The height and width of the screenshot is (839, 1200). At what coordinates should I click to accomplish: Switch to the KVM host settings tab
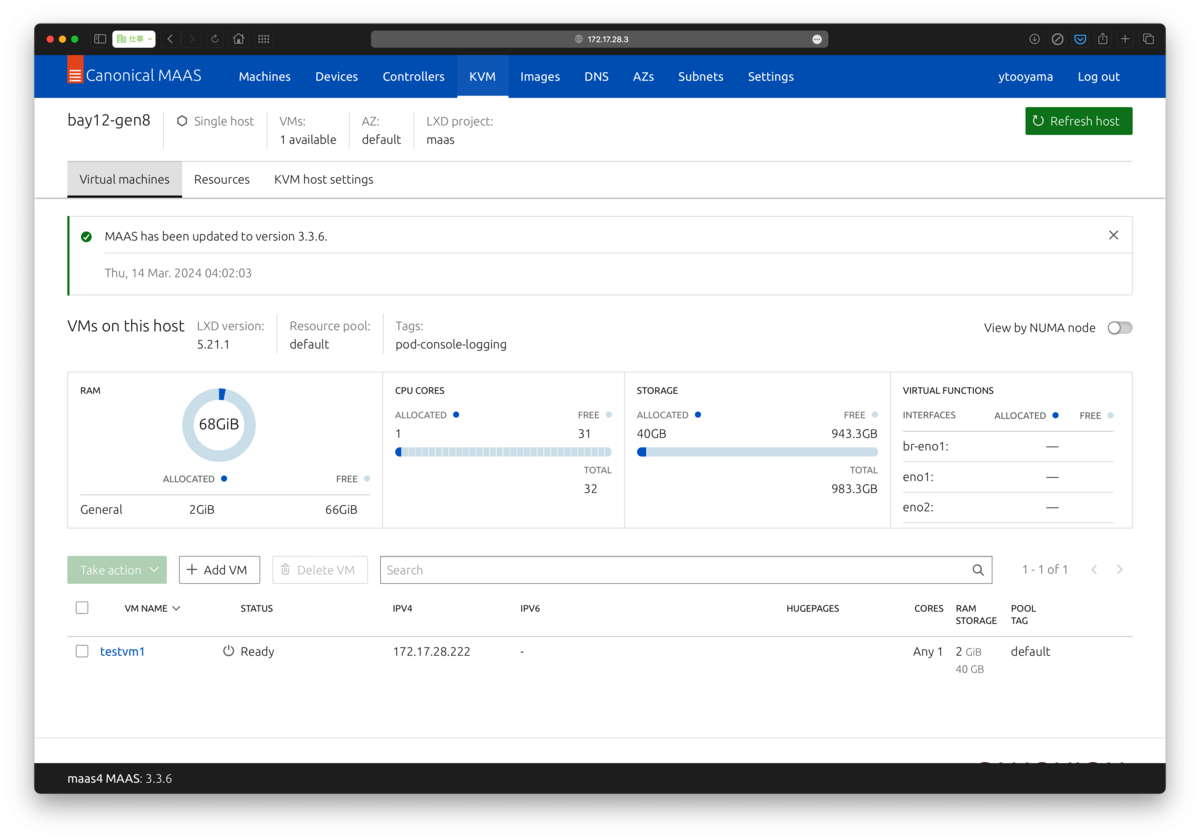(324, 179)
